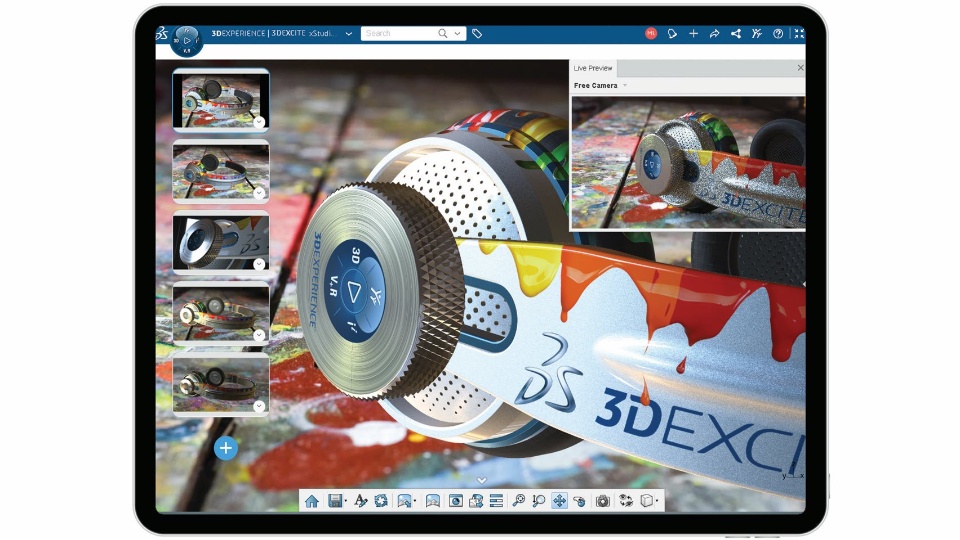
Task: Click the circular arrows update icon
Action: click(381, 501)
